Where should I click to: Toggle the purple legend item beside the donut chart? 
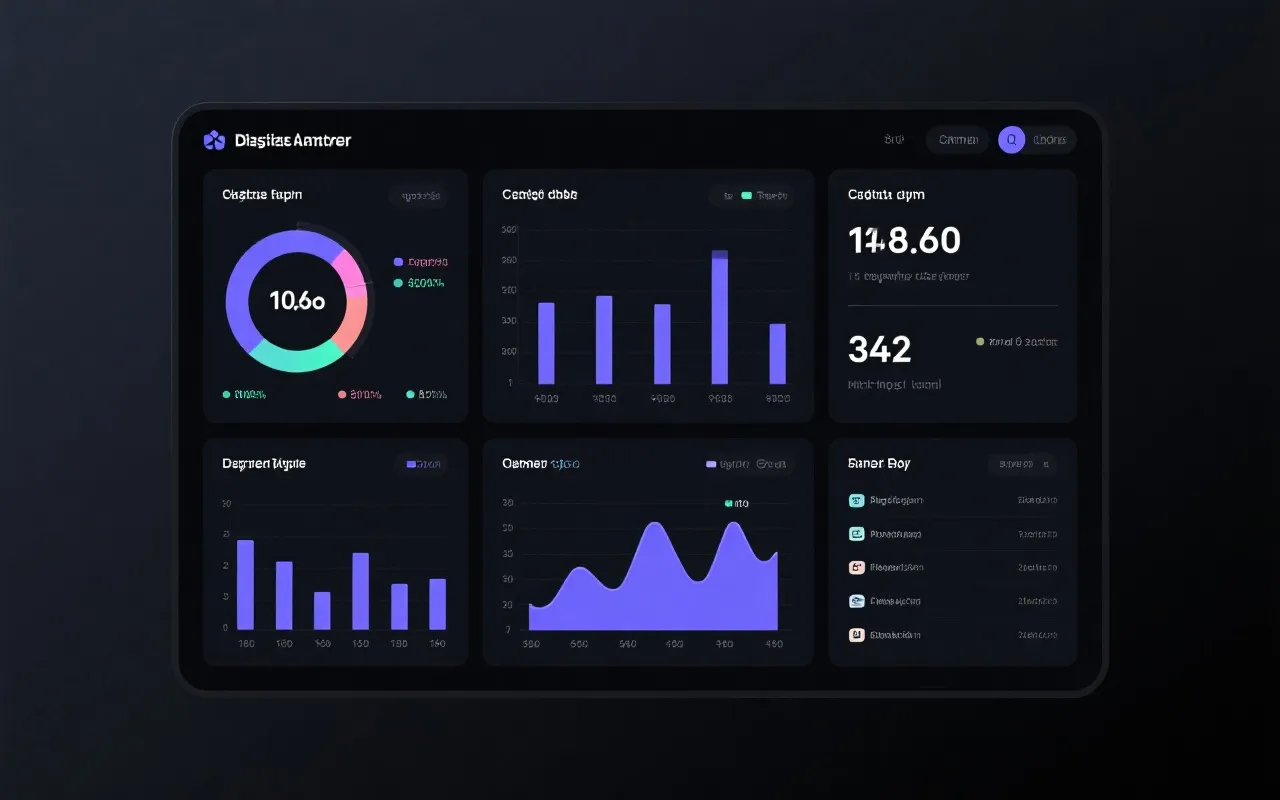tap(420, 262)
